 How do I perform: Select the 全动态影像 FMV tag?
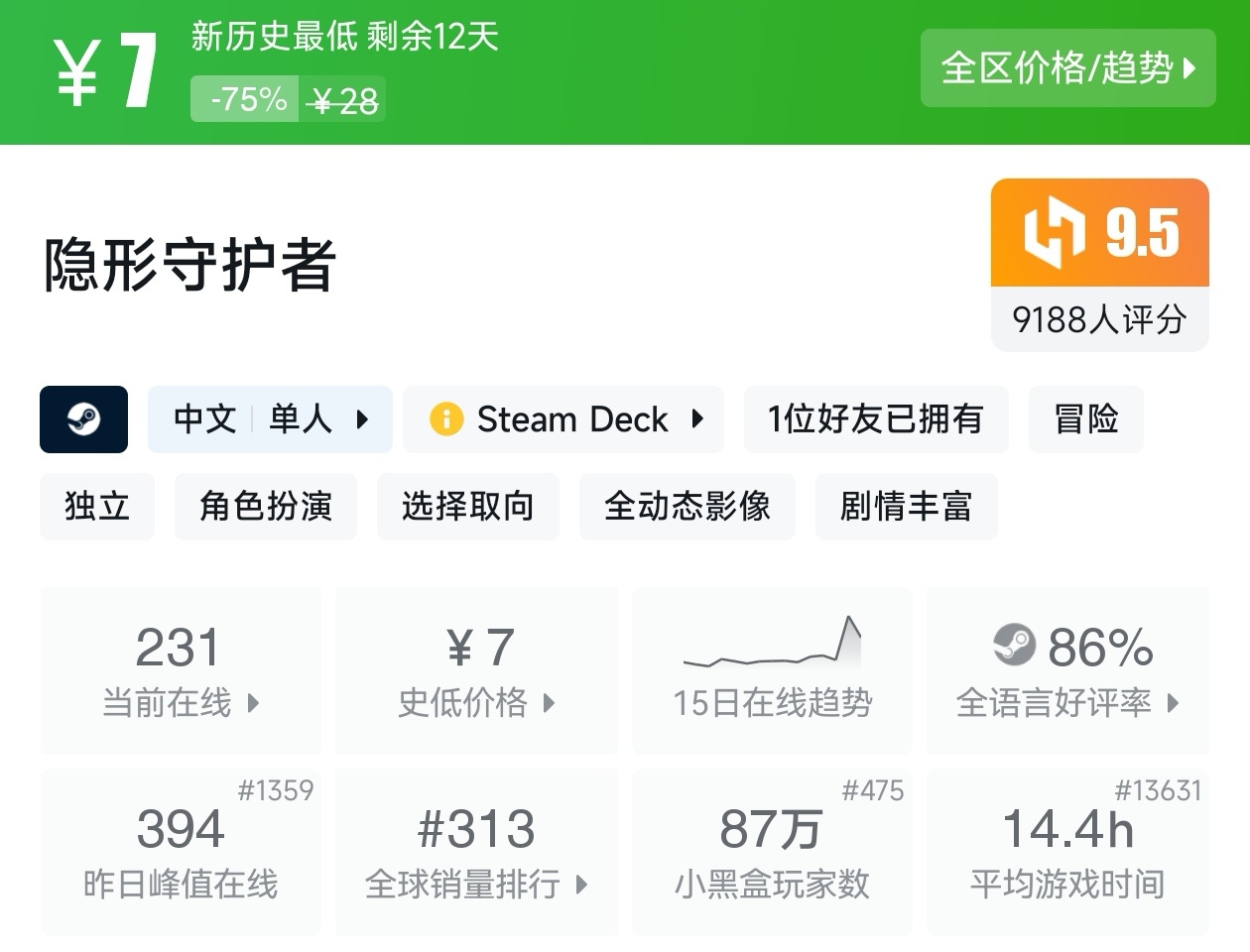click(687, 507)
